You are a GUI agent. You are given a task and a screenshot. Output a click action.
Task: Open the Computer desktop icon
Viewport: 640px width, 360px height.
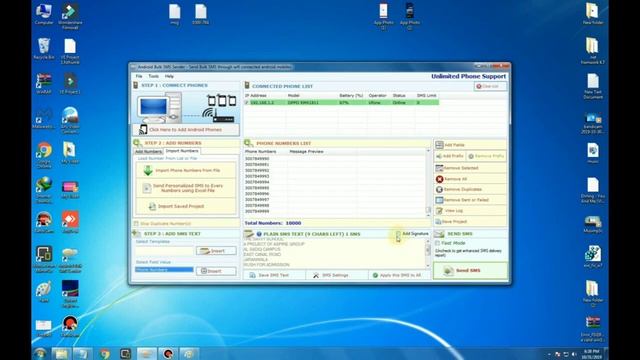click(x=44, y=14)
